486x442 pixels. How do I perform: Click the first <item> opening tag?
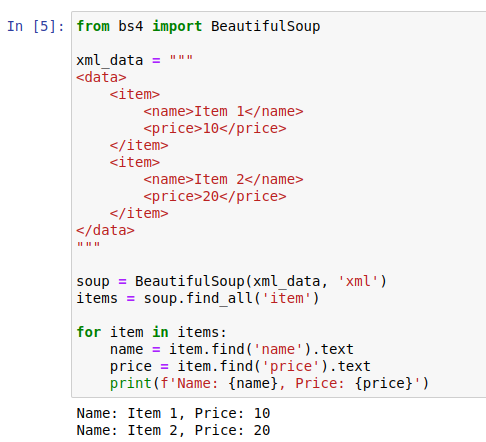135,94
